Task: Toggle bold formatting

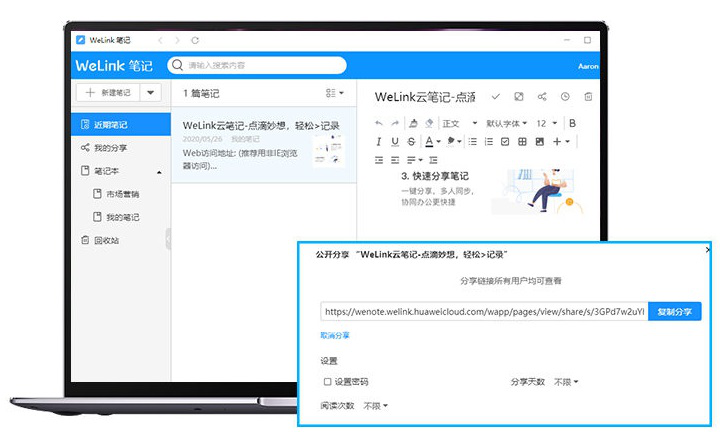Action: point(572,123)
